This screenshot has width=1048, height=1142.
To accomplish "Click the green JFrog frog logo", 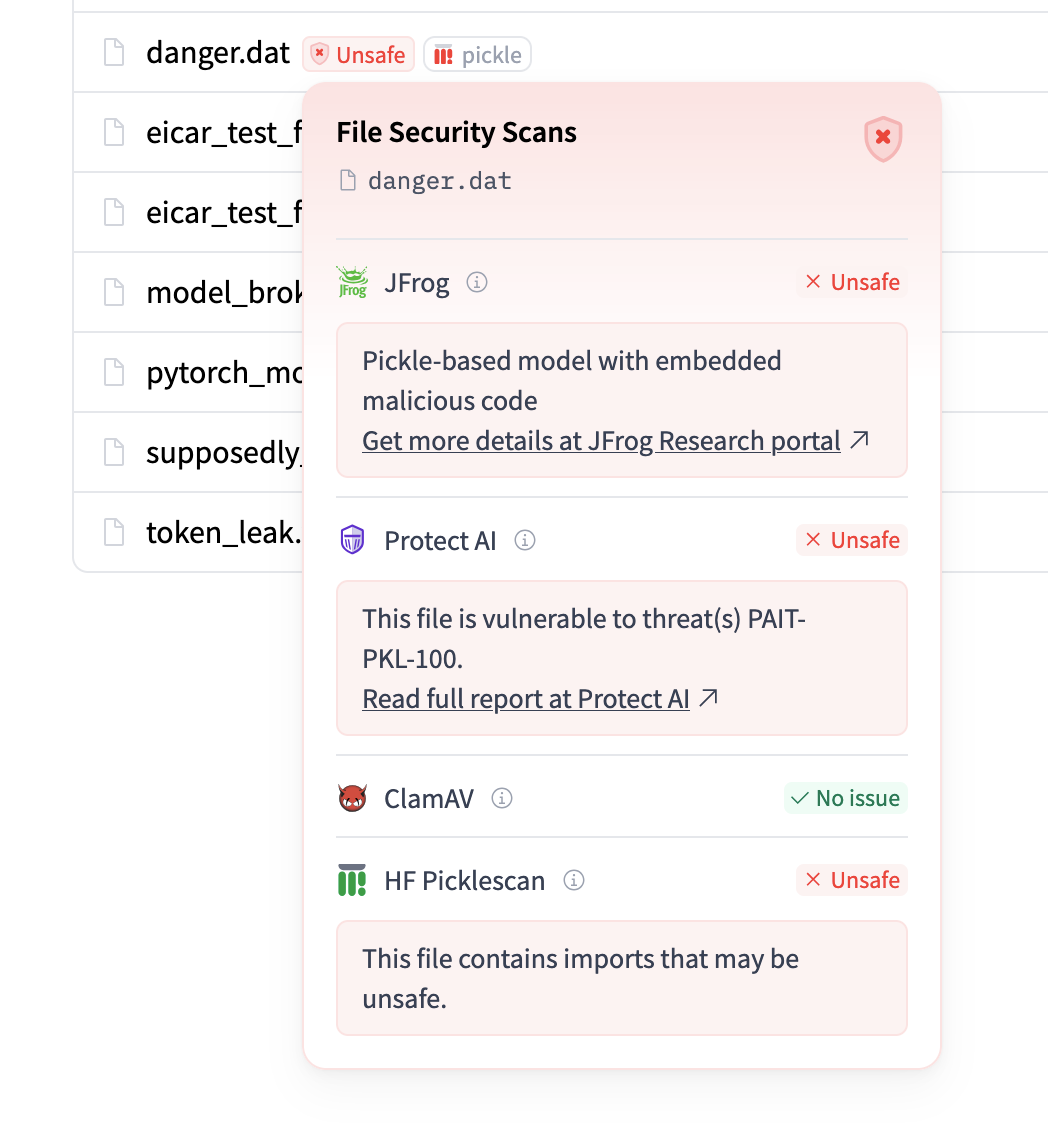I will pyautogui.click(x=352, y=283).
